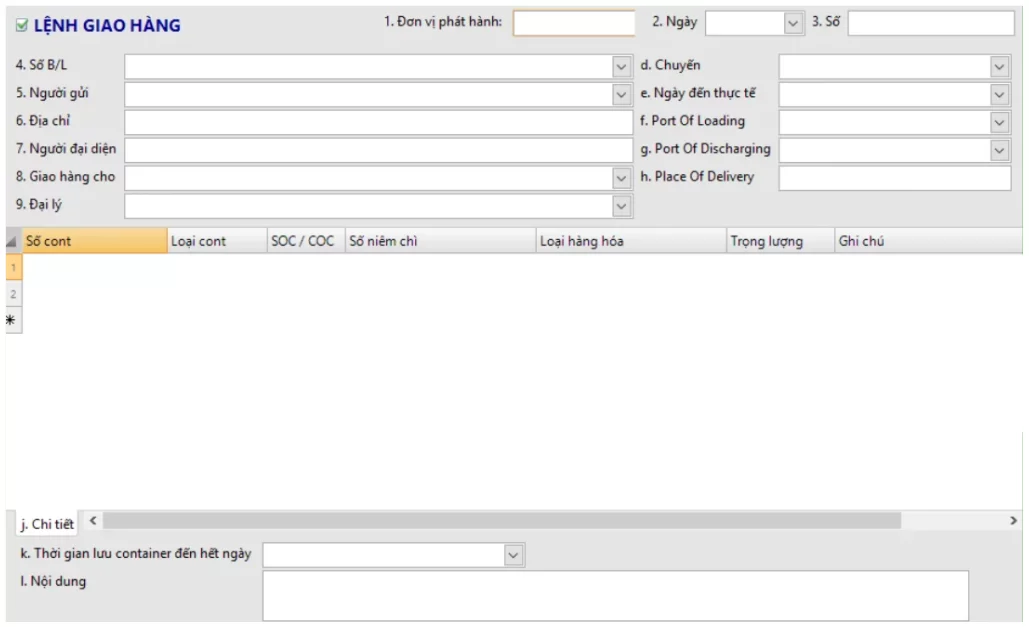Expand the Port Of Loading dropdown
1029x627 pixels.
[1000, 123]
